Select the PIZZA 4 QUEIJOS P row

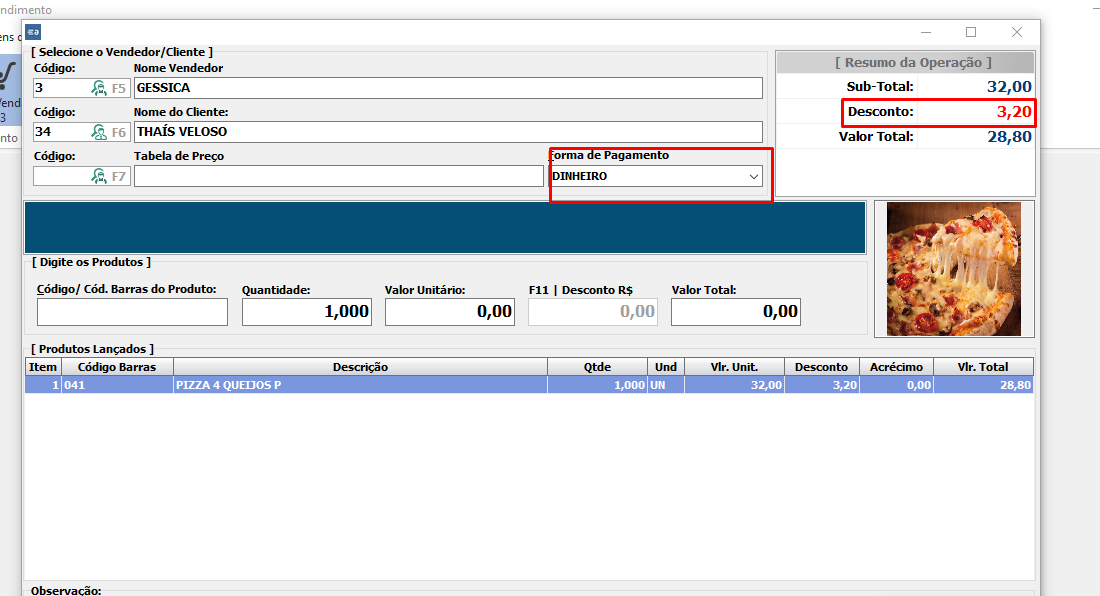coord(360,385)
